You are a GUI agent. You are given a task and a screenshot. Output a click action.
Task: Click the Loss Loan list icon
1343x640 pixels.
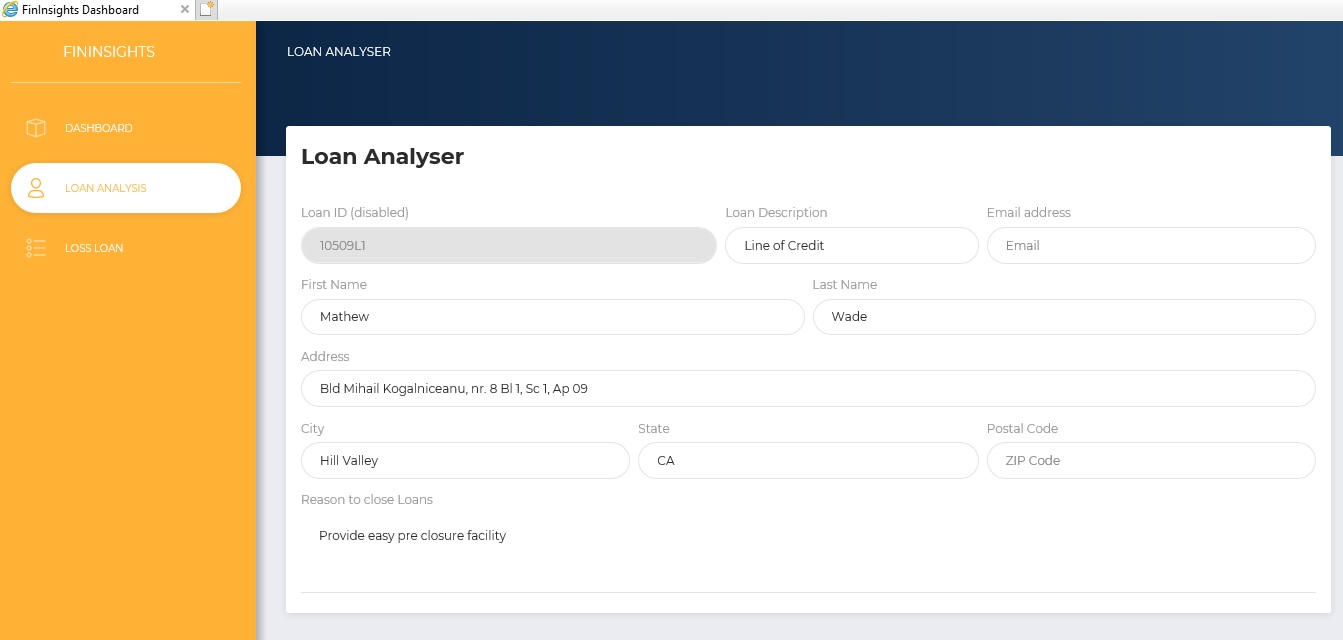(x=36, y=248)
